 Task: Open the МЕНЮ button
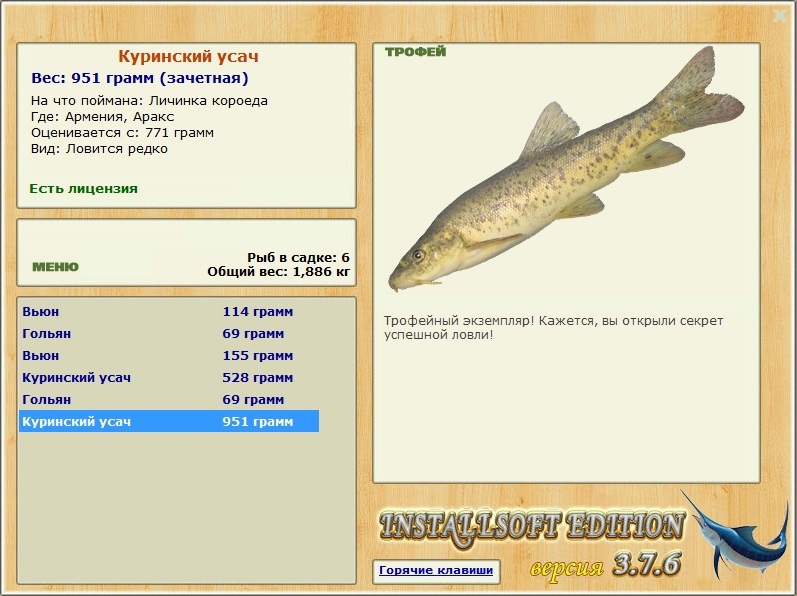point(55,267)
